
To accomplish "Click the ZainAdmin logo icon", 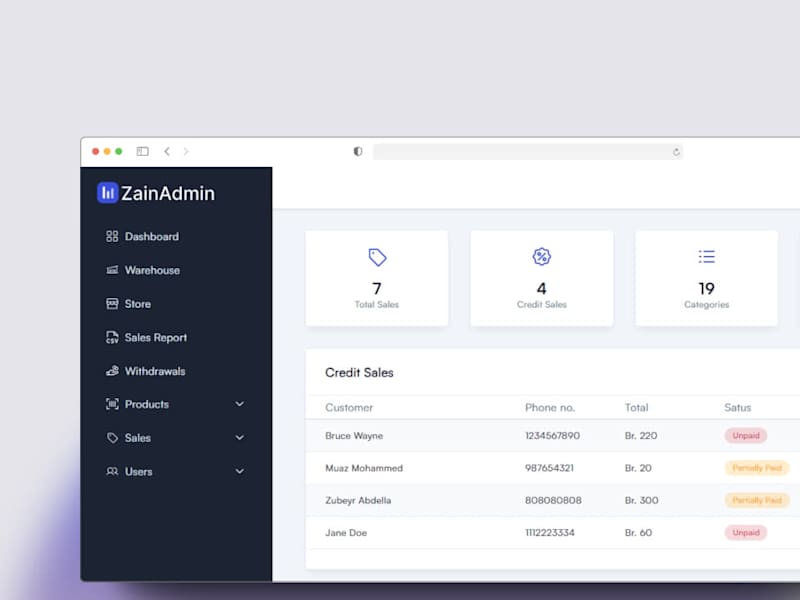I will tap(108, 193).
